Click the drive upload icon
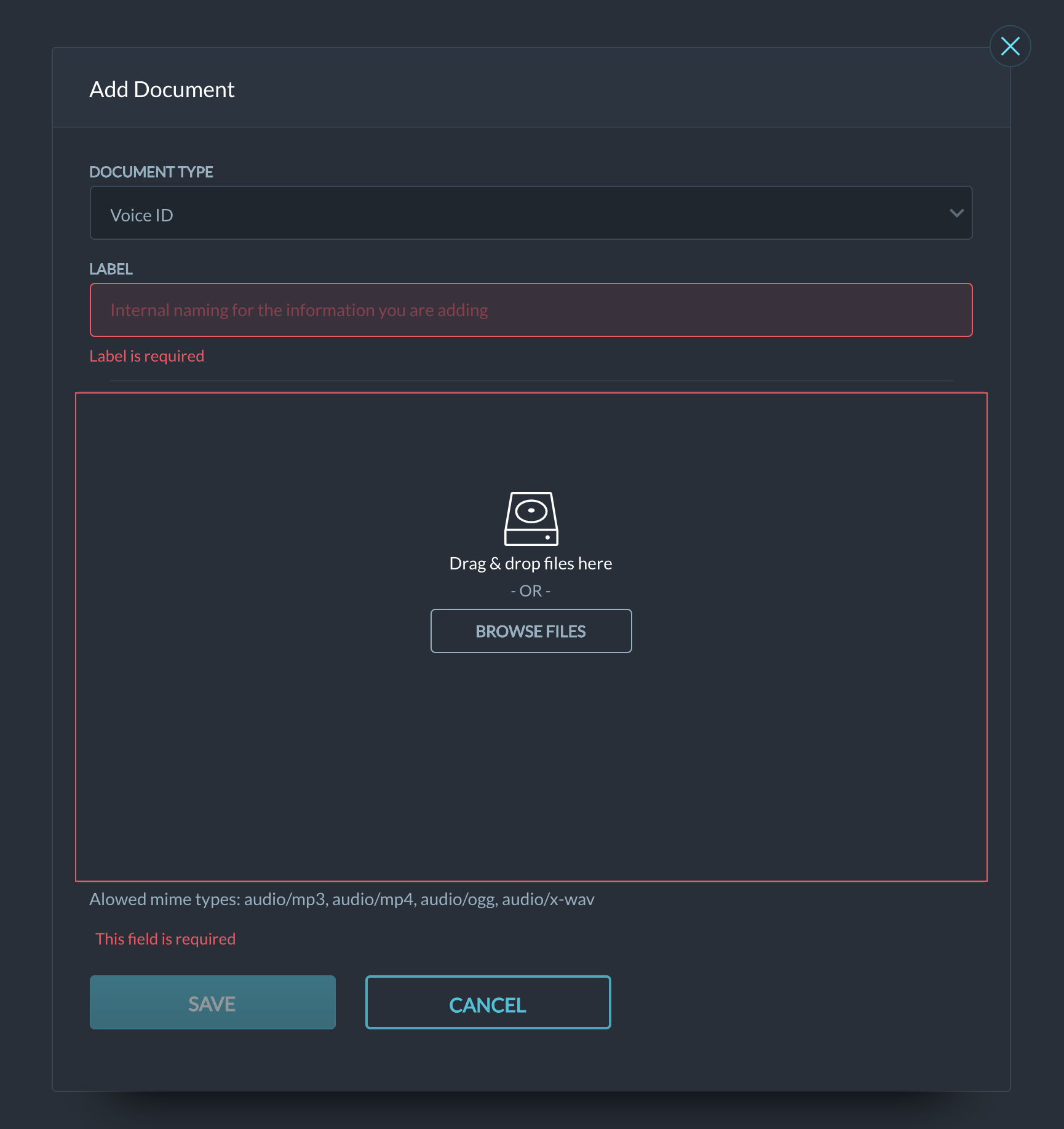The height and width of the screenshot is (1129, 1064). coord(531,518)
